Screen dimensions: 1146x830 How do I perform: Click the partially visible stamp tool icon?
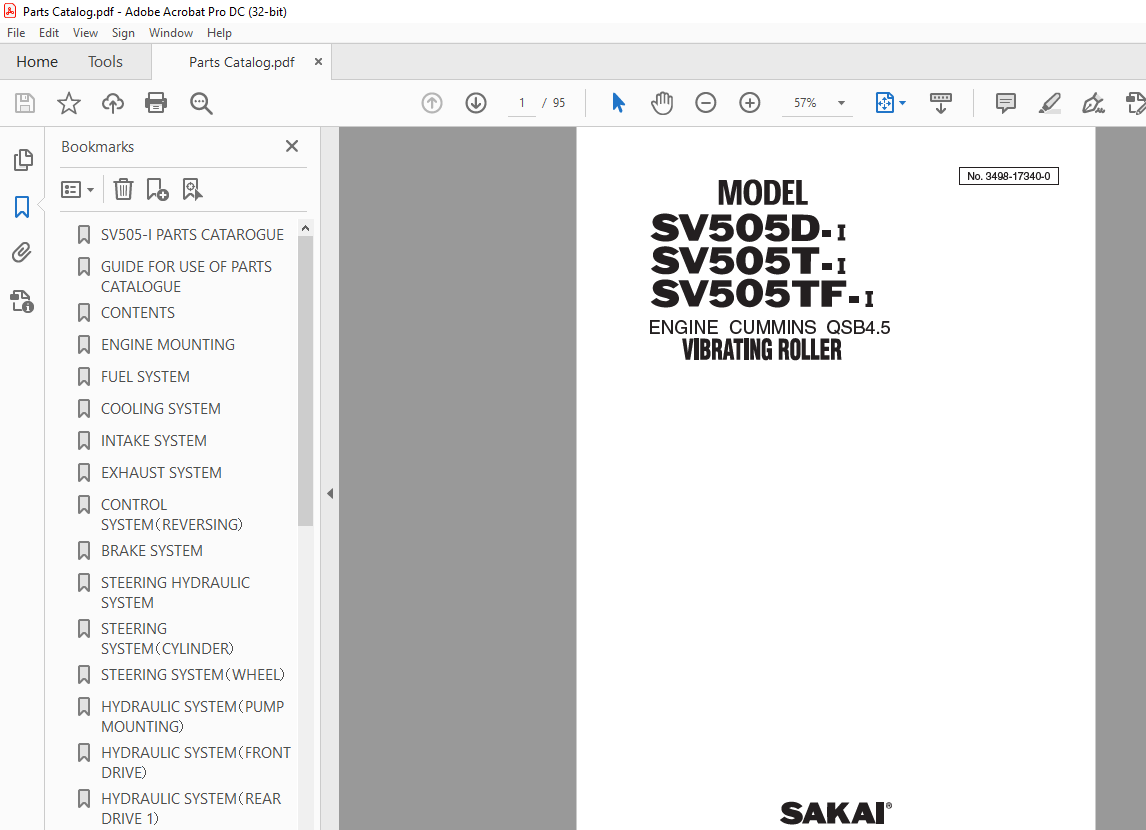(x=1136, y=103)
